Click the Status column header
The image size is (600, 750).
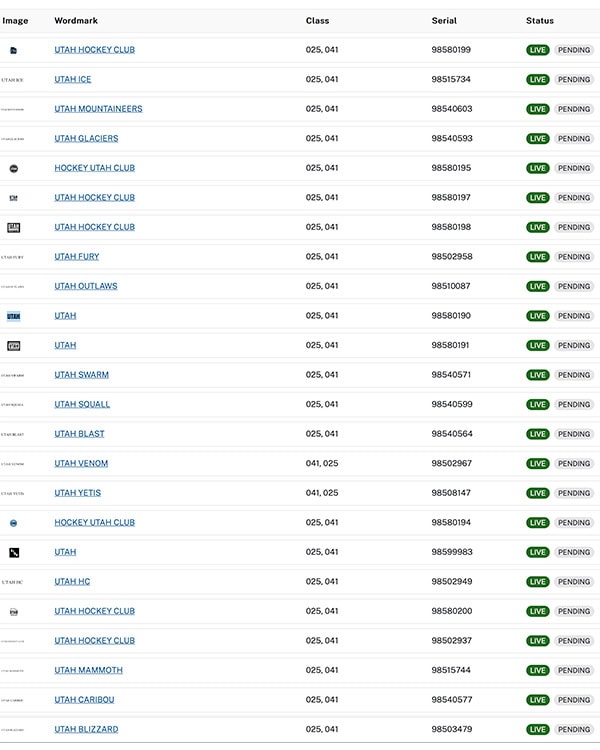(x=540, y=21)
